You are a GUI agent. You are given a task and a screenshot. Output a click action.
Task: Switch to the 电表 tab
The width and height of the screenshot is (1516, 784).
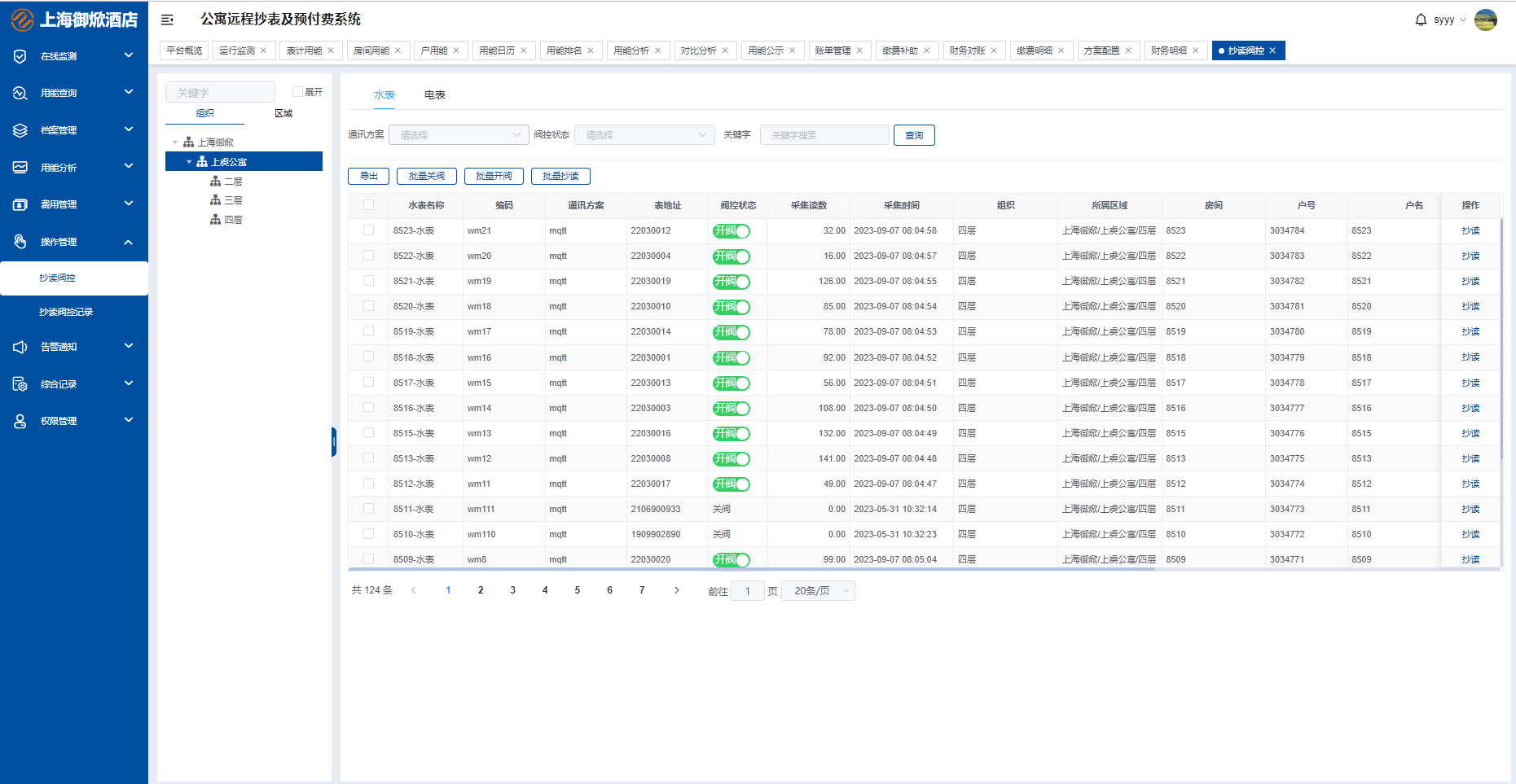pos(434,95)
